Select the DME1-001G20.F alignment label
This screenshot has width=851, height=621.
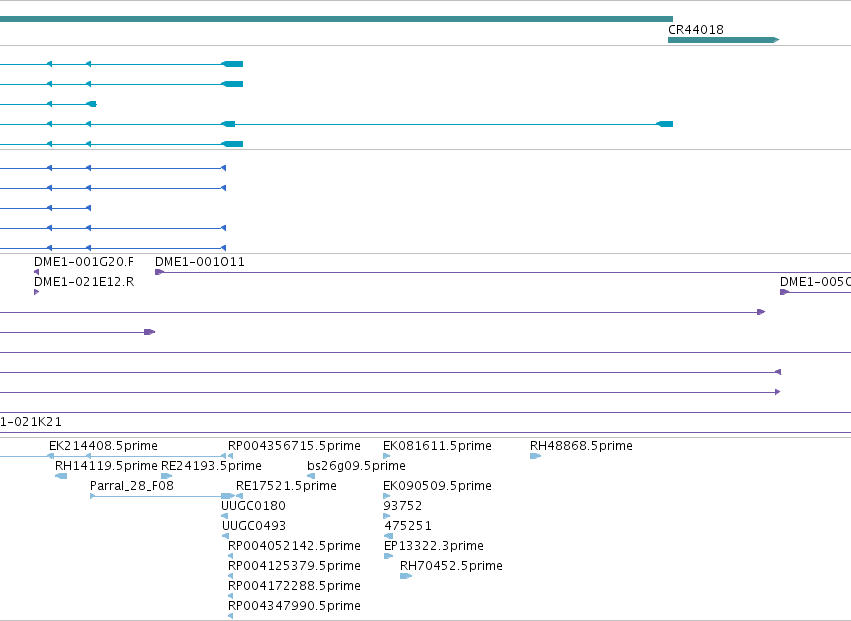(x=84, y=262)
